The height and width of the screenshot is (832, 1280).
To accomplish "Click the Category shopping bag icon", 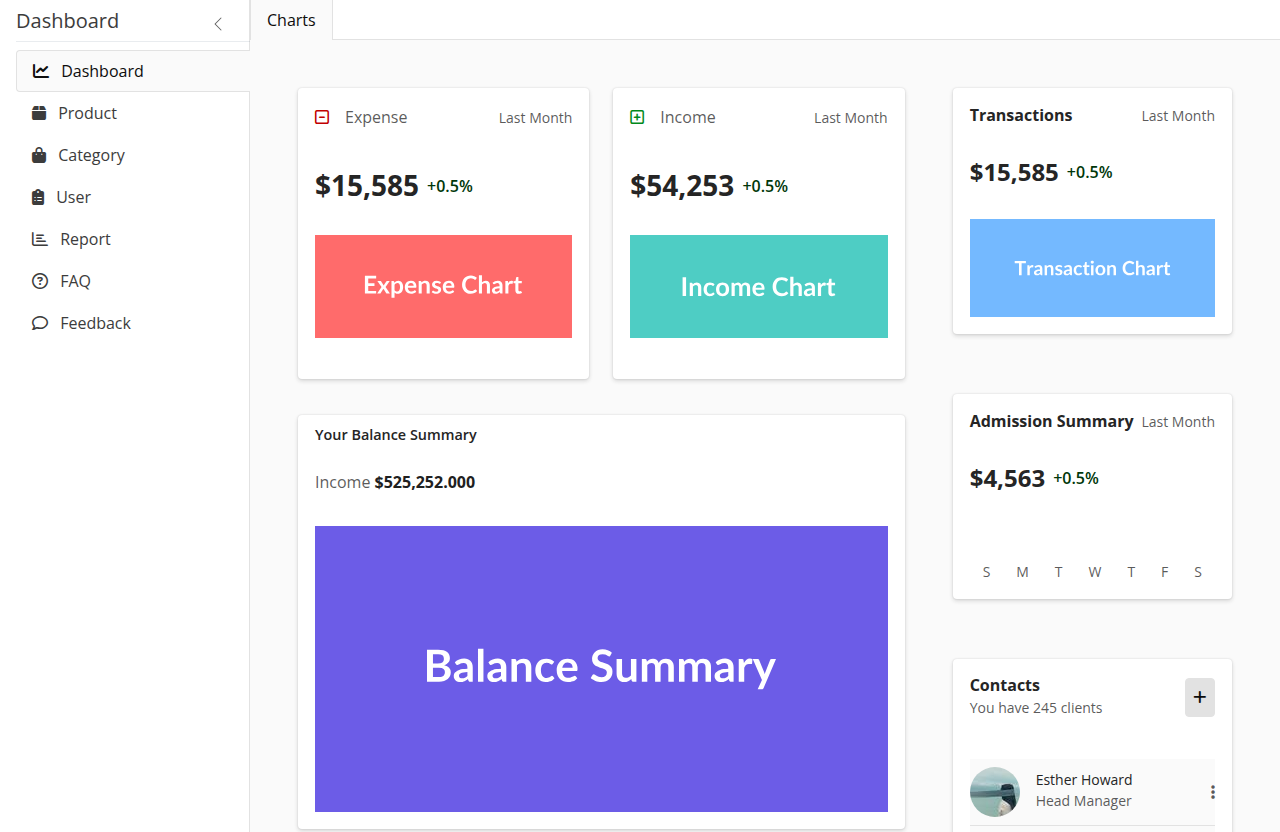I will (x=39, y=155).
